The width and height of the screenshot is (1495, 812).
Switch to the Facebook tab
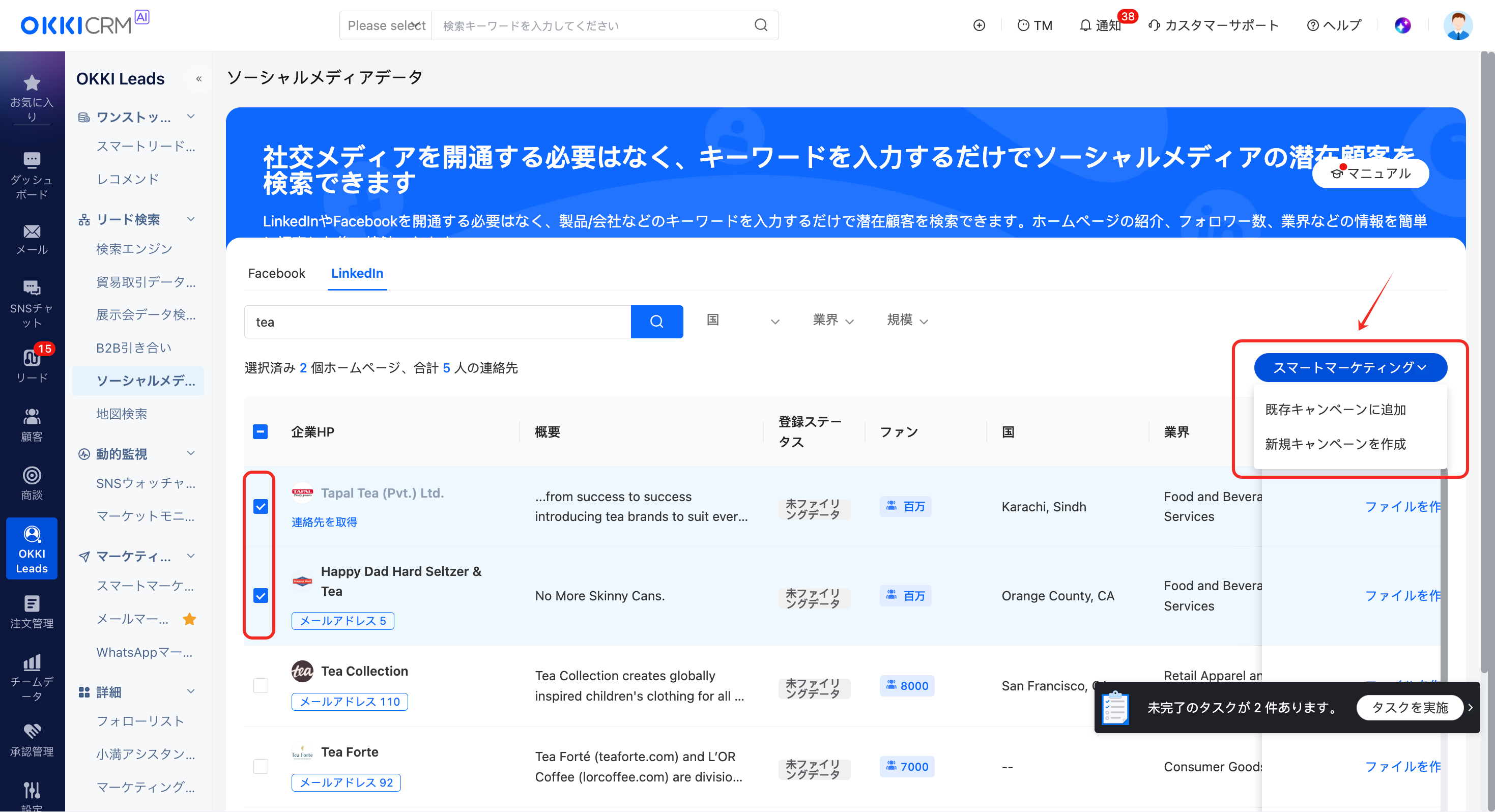276,273
